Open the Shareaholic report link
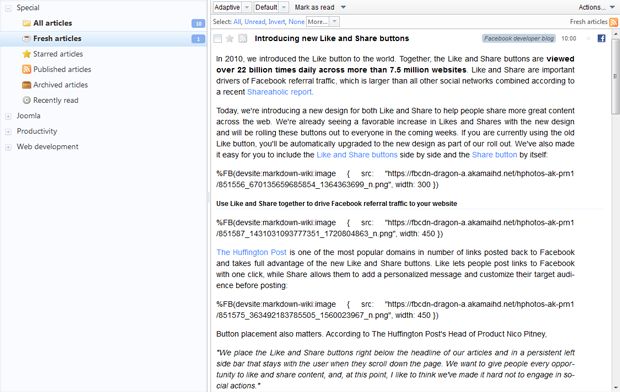620x392 pixels. [x=280, y=92]
